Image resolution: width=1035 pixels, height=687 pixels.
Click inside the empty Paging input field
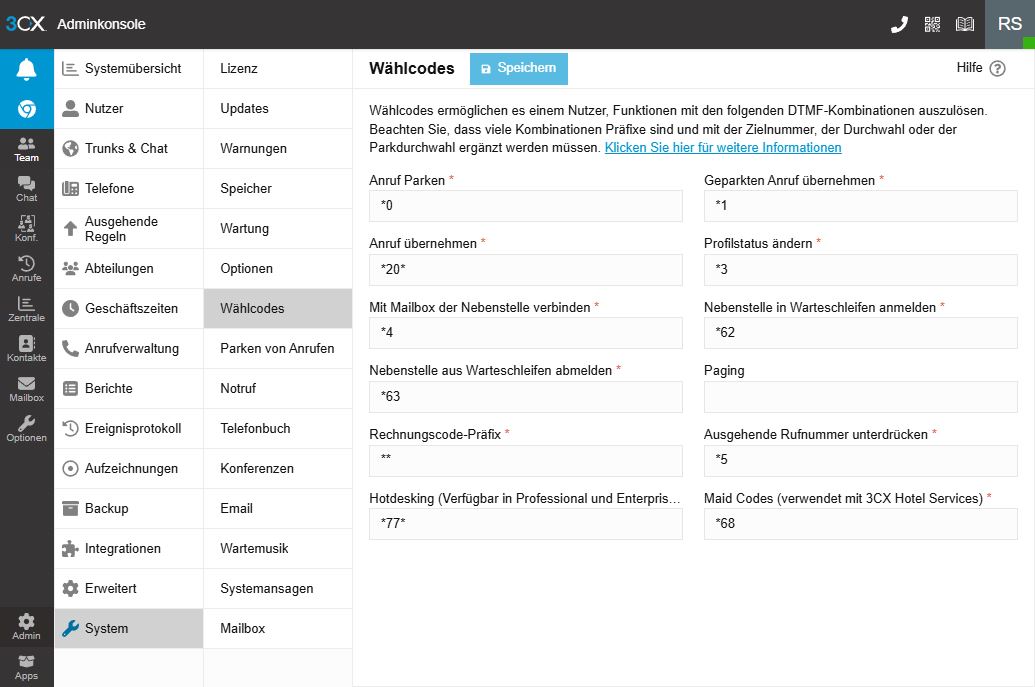861,397
